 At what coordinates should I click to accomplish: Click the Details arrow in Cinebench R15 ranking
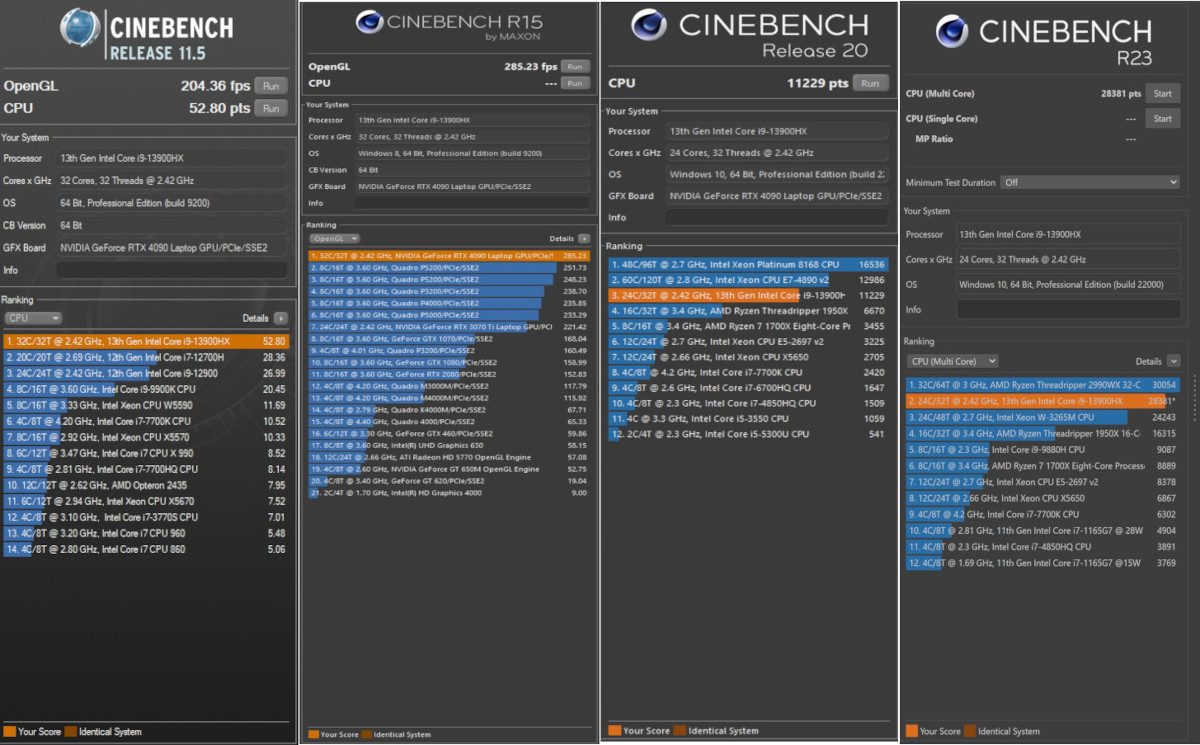584,239
